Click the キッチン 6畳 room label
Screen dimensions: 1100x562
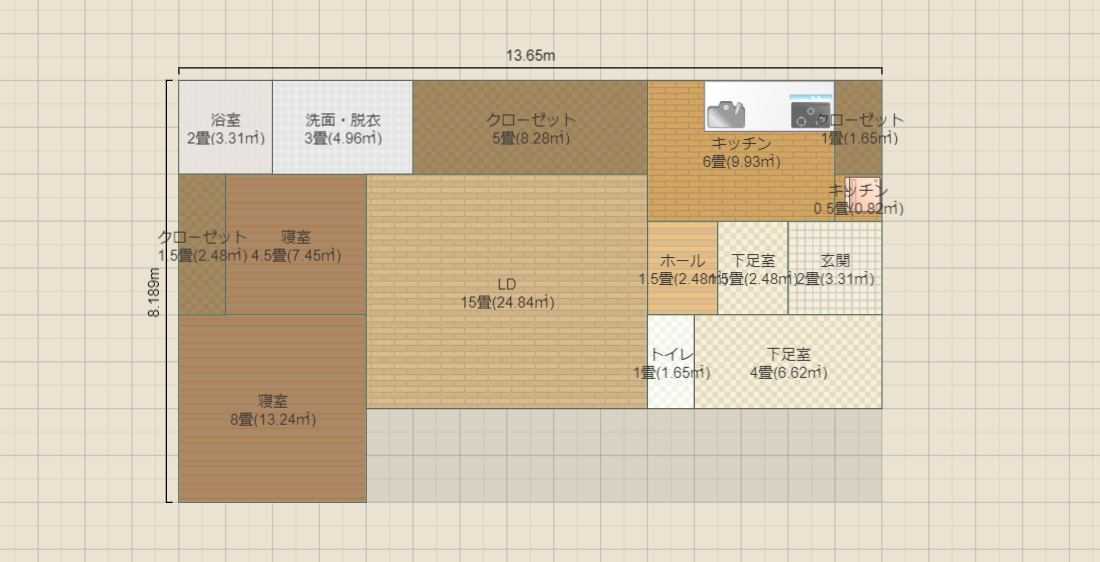coord(742,153)
